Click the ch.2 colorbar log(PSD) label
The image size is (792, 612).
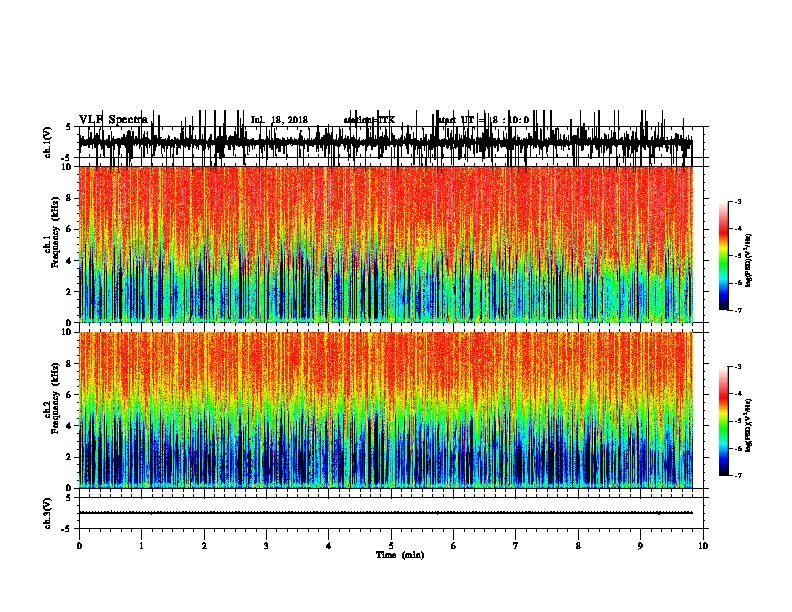(748, 425)
